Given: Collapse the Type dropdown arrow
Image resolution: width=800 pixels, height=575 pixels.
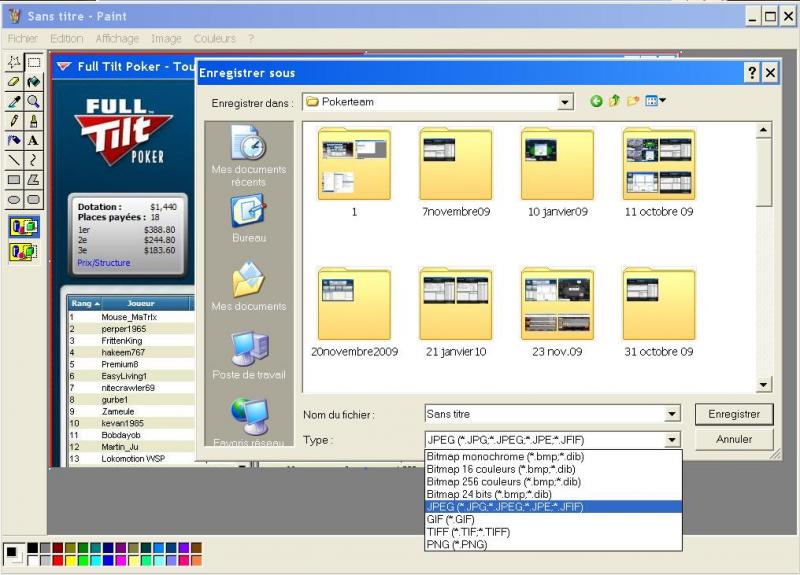Looking at the screenshot, I should click(x=672, y=440).
